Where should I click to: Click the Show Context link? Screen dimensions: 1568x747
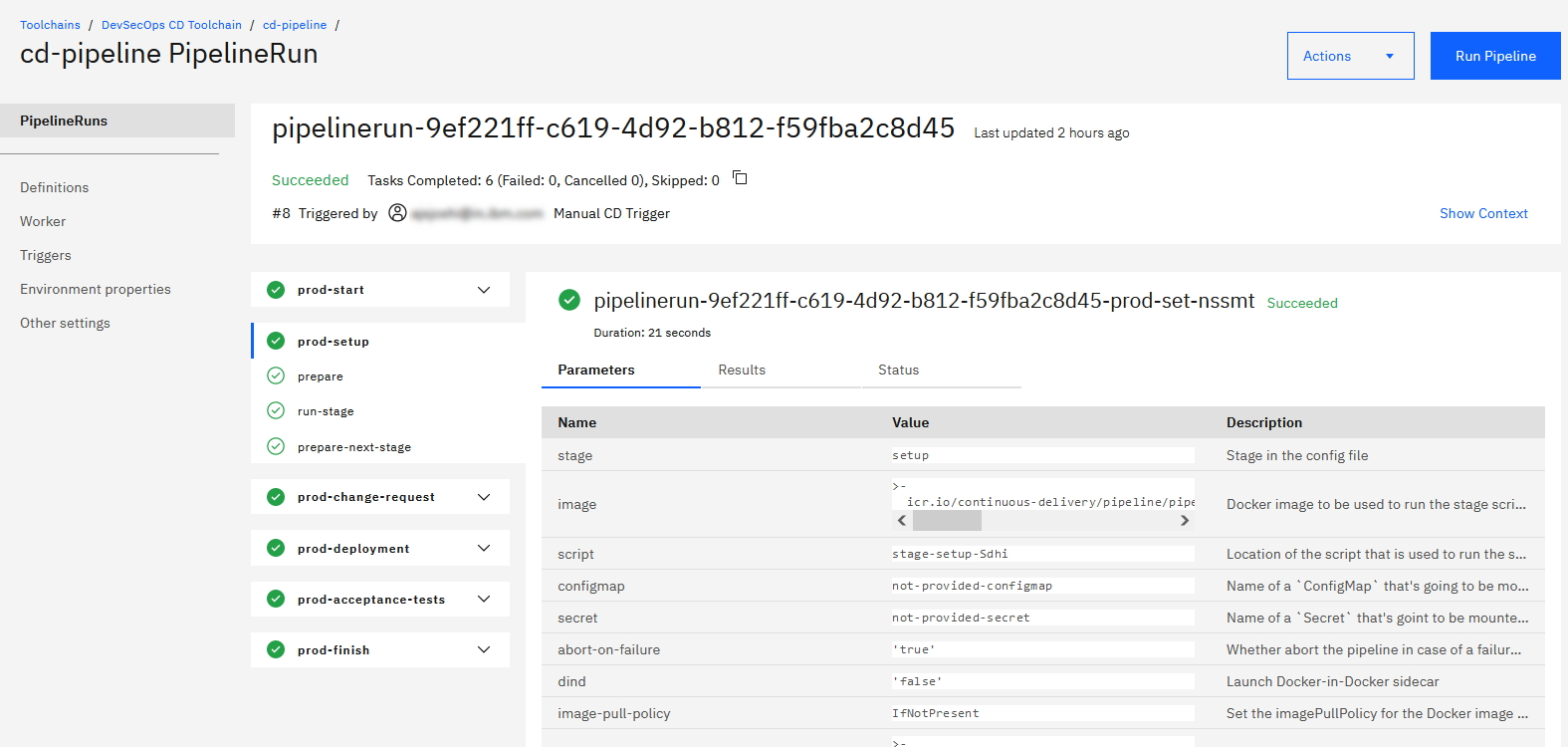pyautogui.click(x=1483, y=214)
